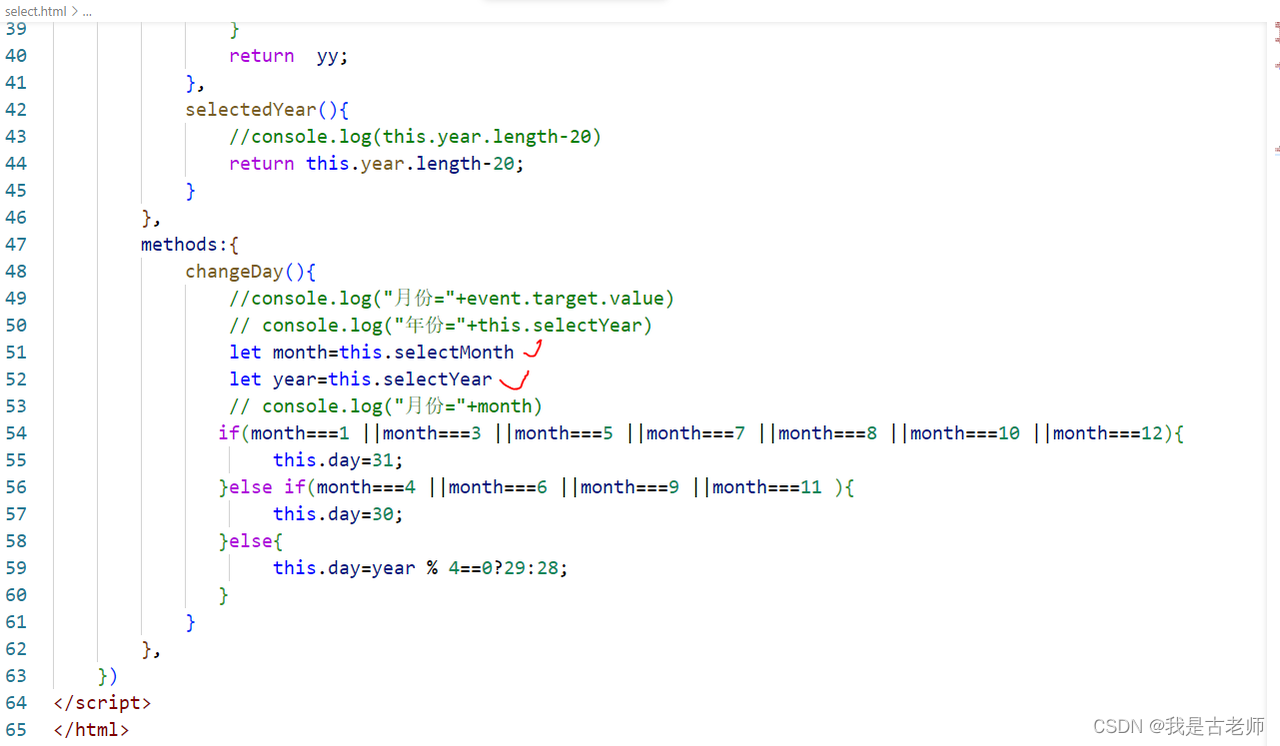This screenshot has height=746, width=1280.
Task: Click line number 40 in the gutter
Action: (x=16, y=56)
